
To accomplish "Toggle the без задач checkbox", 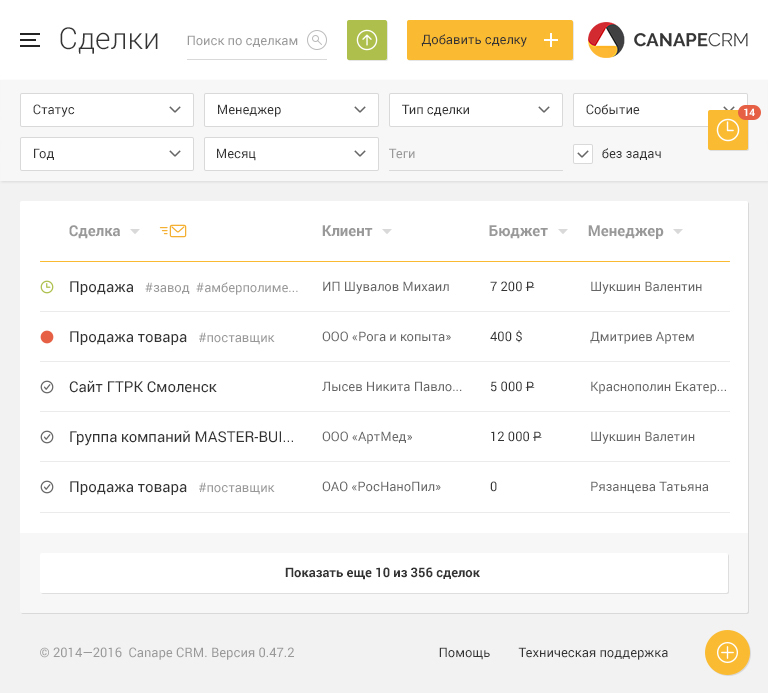I will click(x=583, y=154).
